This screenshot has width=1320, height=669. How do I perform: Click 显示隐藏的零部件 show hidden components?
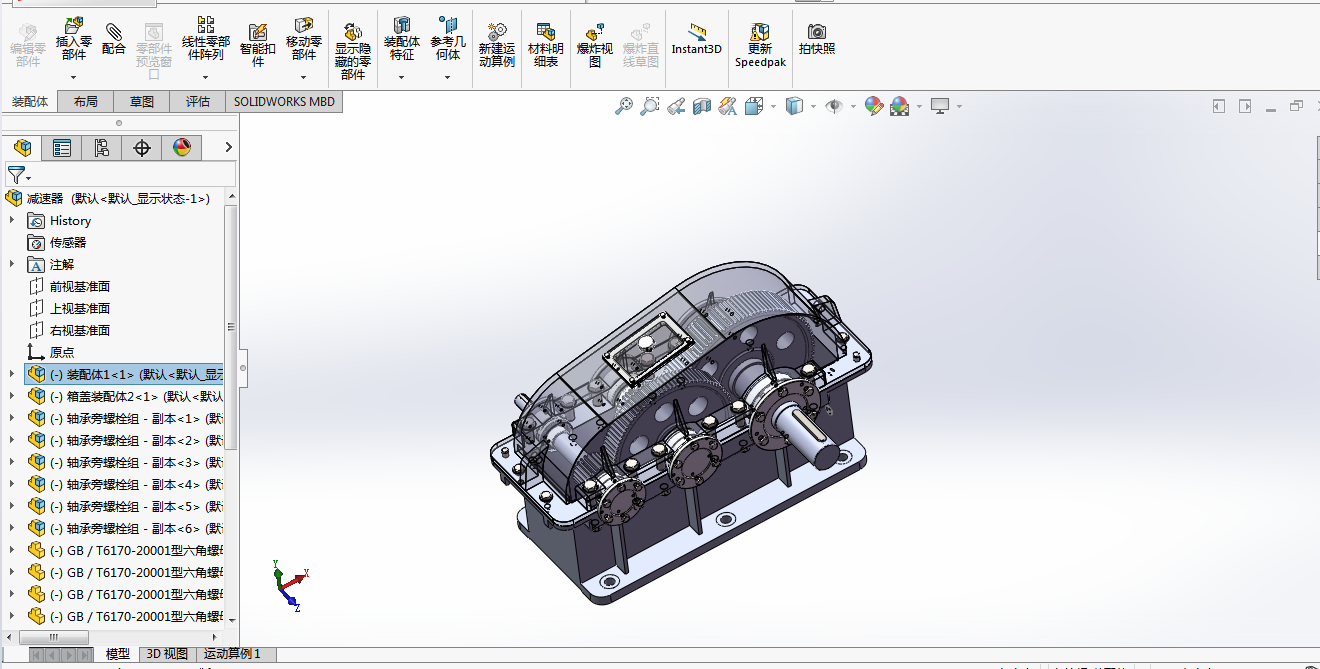[x=353, y=51]
